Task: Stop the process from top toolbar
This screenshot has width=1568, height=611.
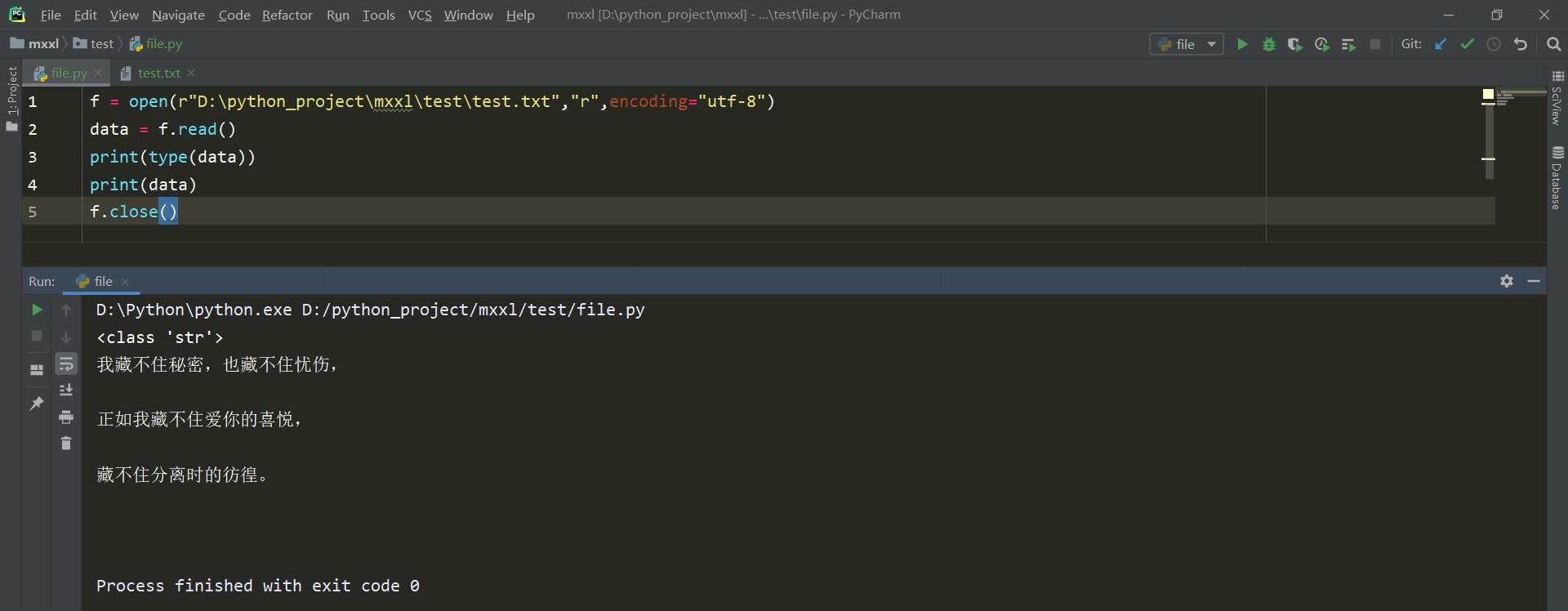Action: coord(1375,44)
